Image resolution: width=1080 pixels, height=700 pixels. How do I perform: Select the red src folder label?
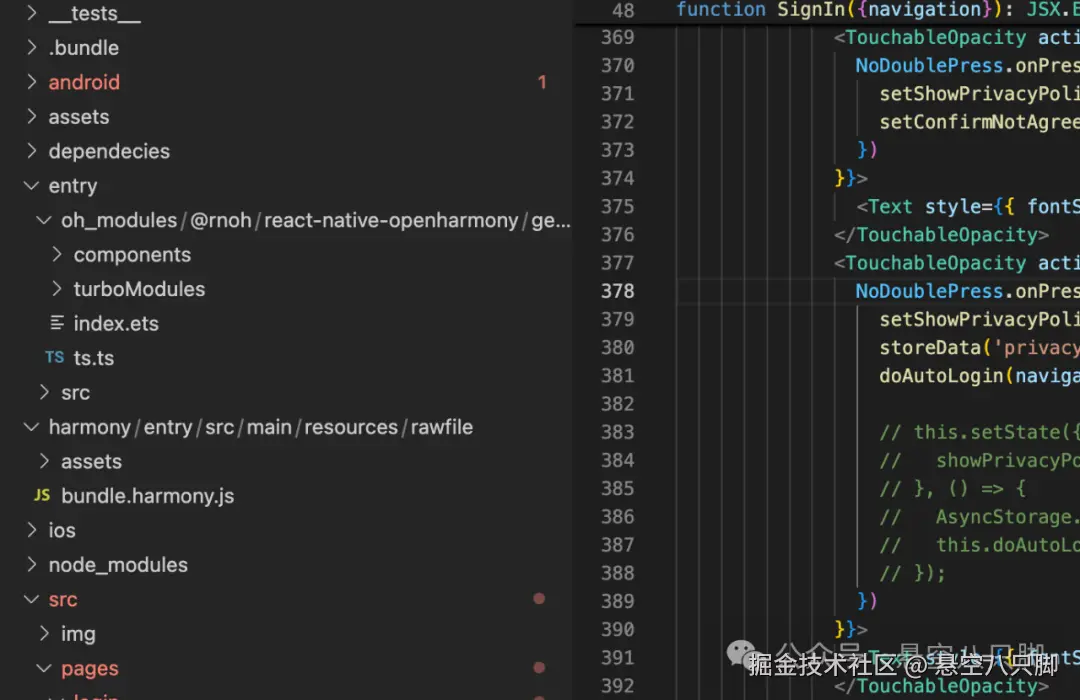[63, 599]
